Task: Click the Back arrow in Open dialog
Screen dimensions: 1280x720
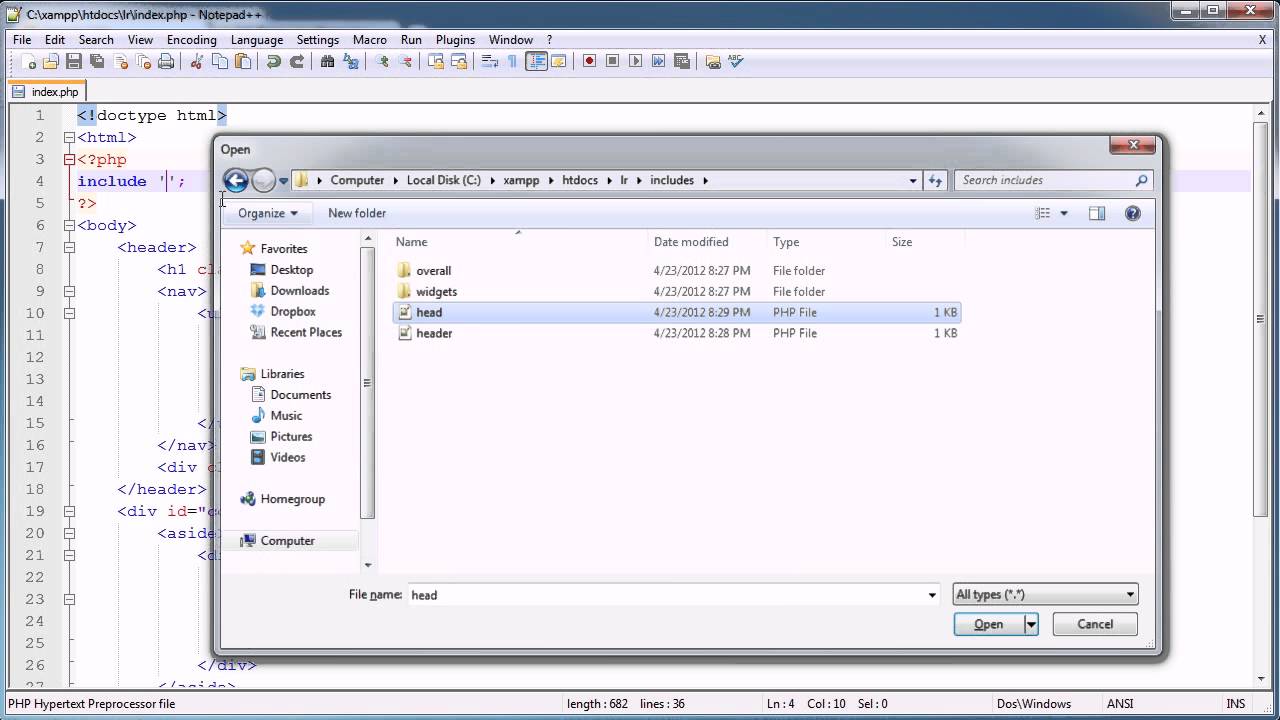Action: 235,180
